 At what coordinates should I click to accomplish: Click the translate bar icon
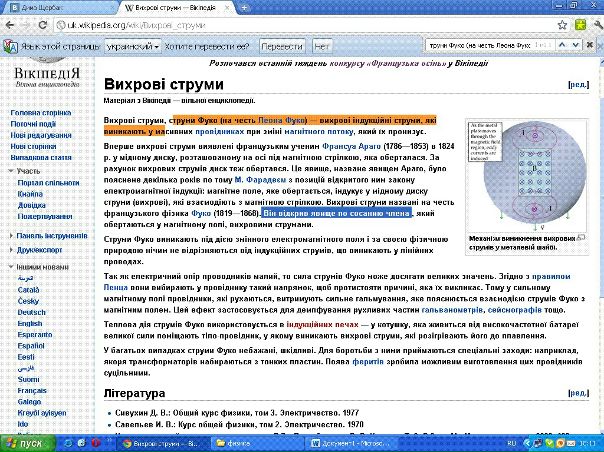9,46
